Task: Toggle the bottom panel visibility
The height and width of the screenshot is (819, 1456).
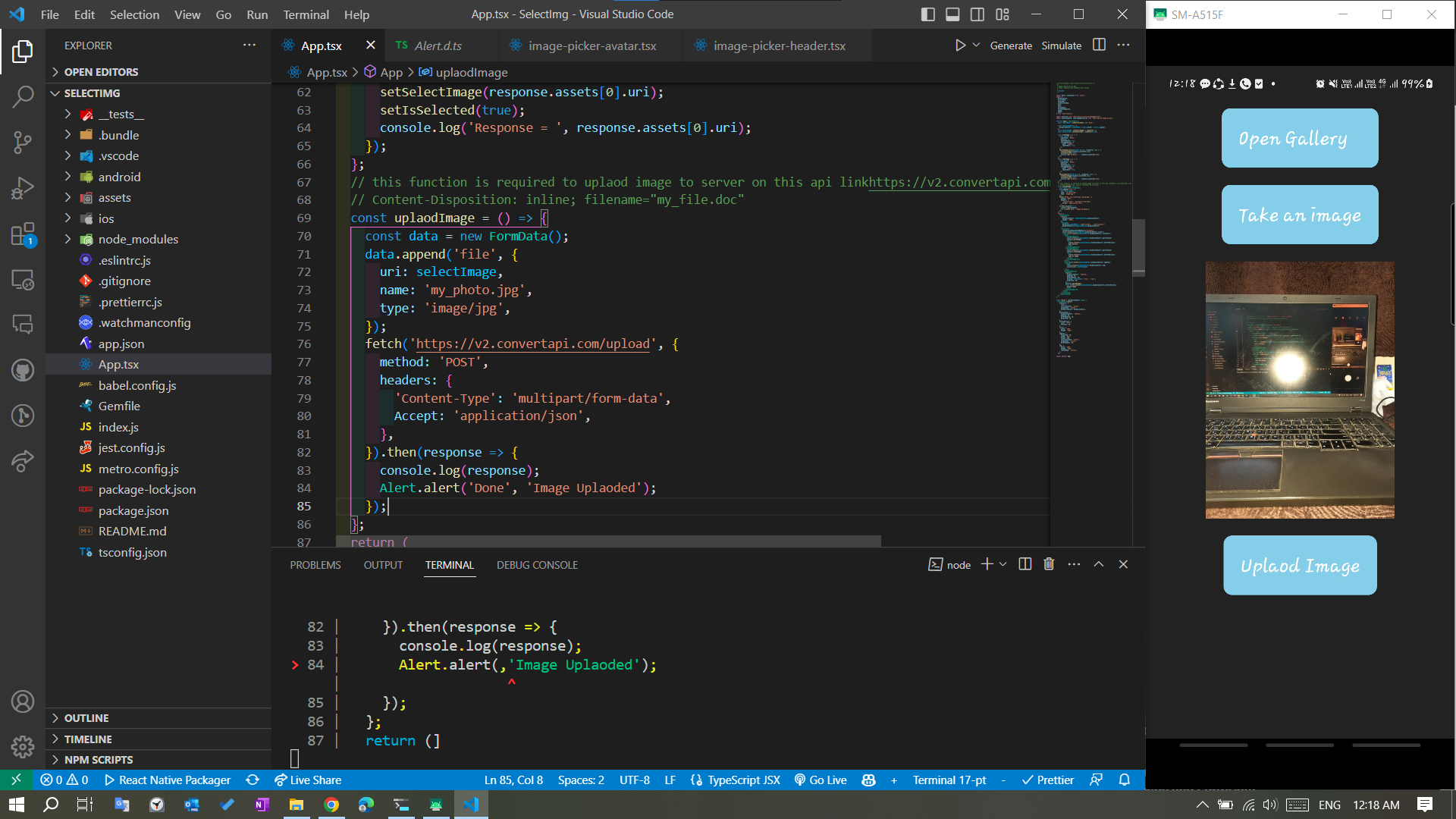Action: click(x=952, y=14)
